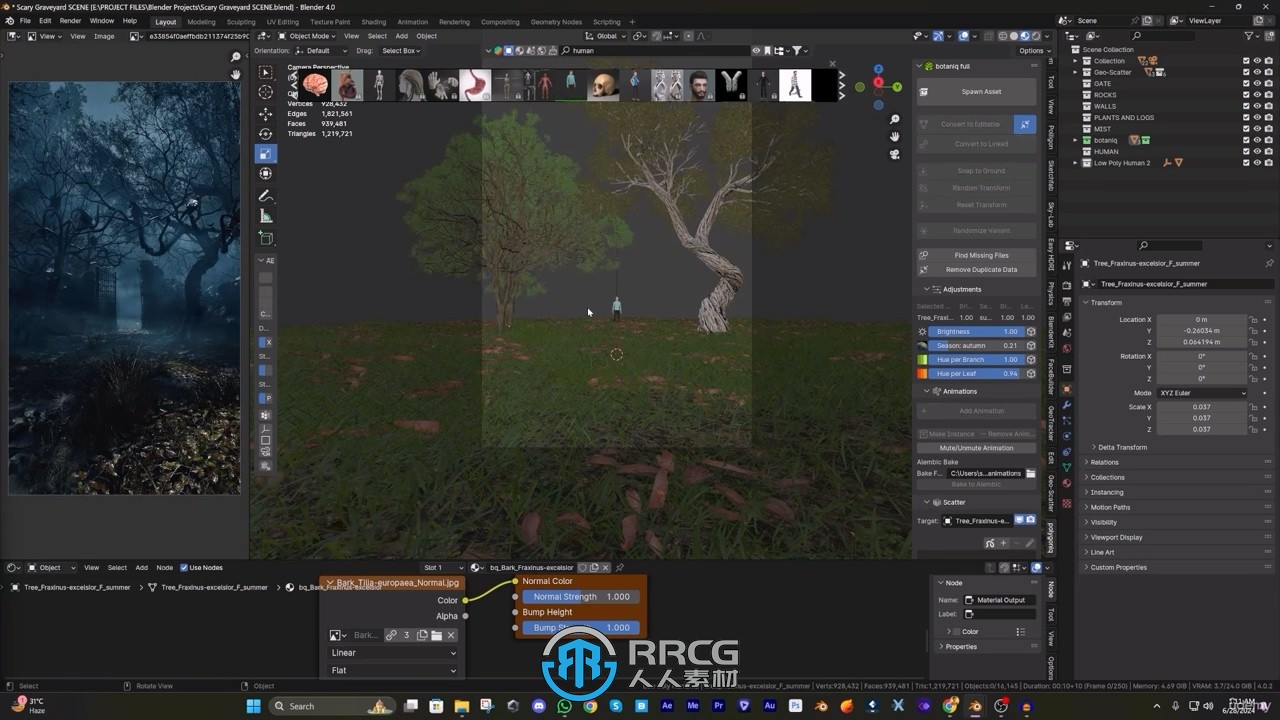Click the image editor zoom magnifier icon

coord(236,57)
